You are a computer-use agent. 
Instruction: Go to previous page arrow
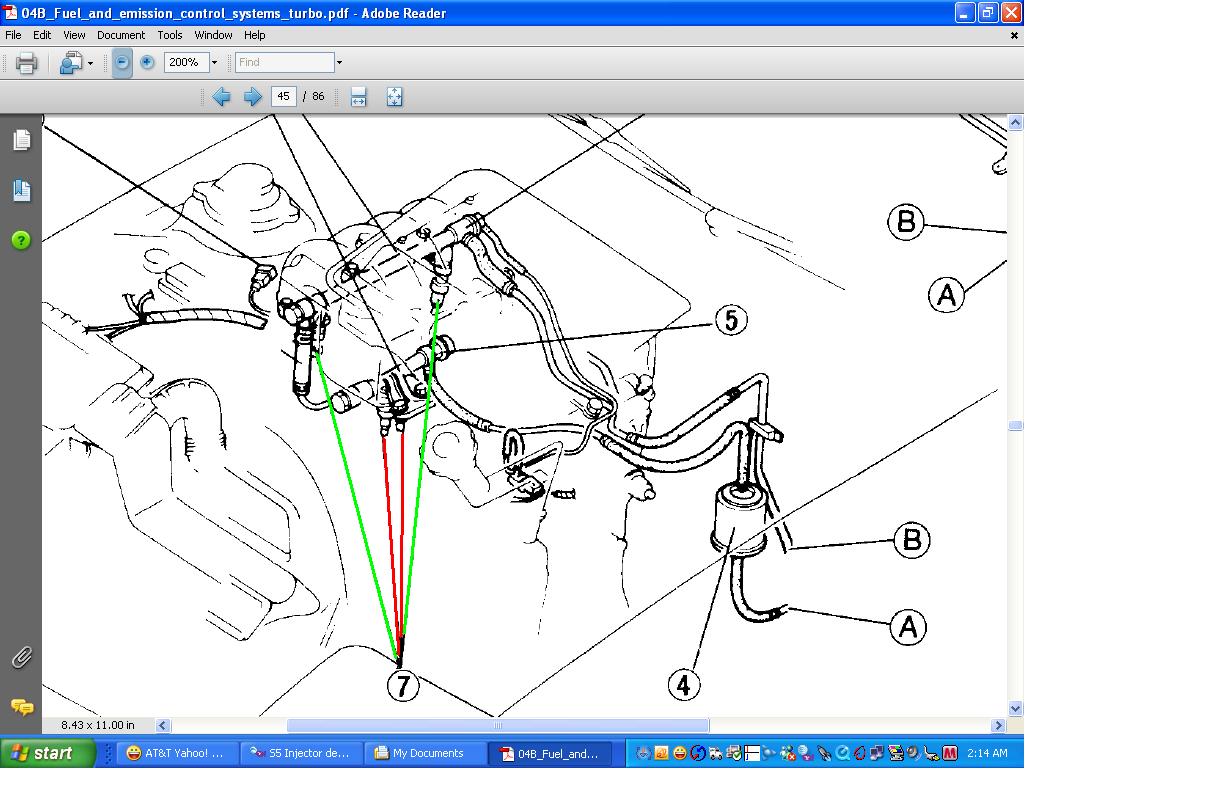[x=222, y=96]
